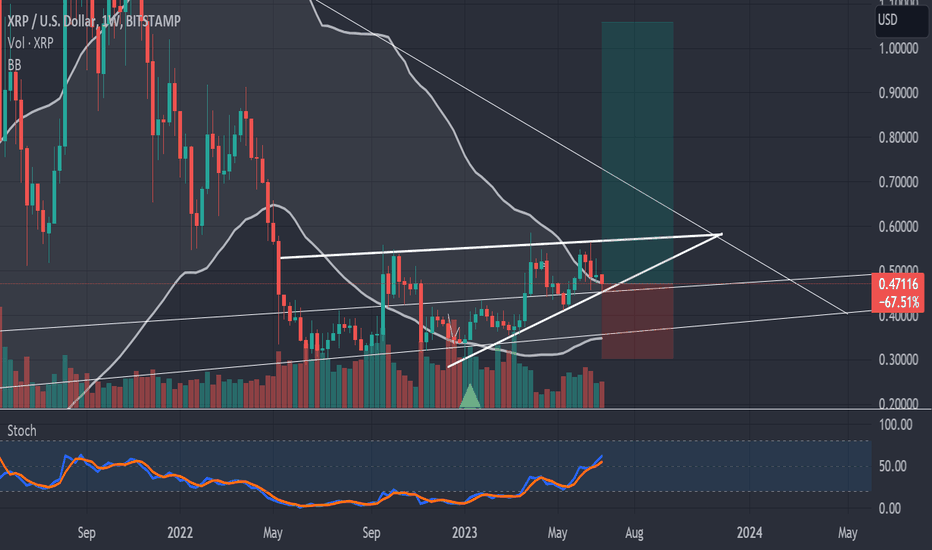
Task: Click the 0.20000 price axis label
Action: [898, 404]
